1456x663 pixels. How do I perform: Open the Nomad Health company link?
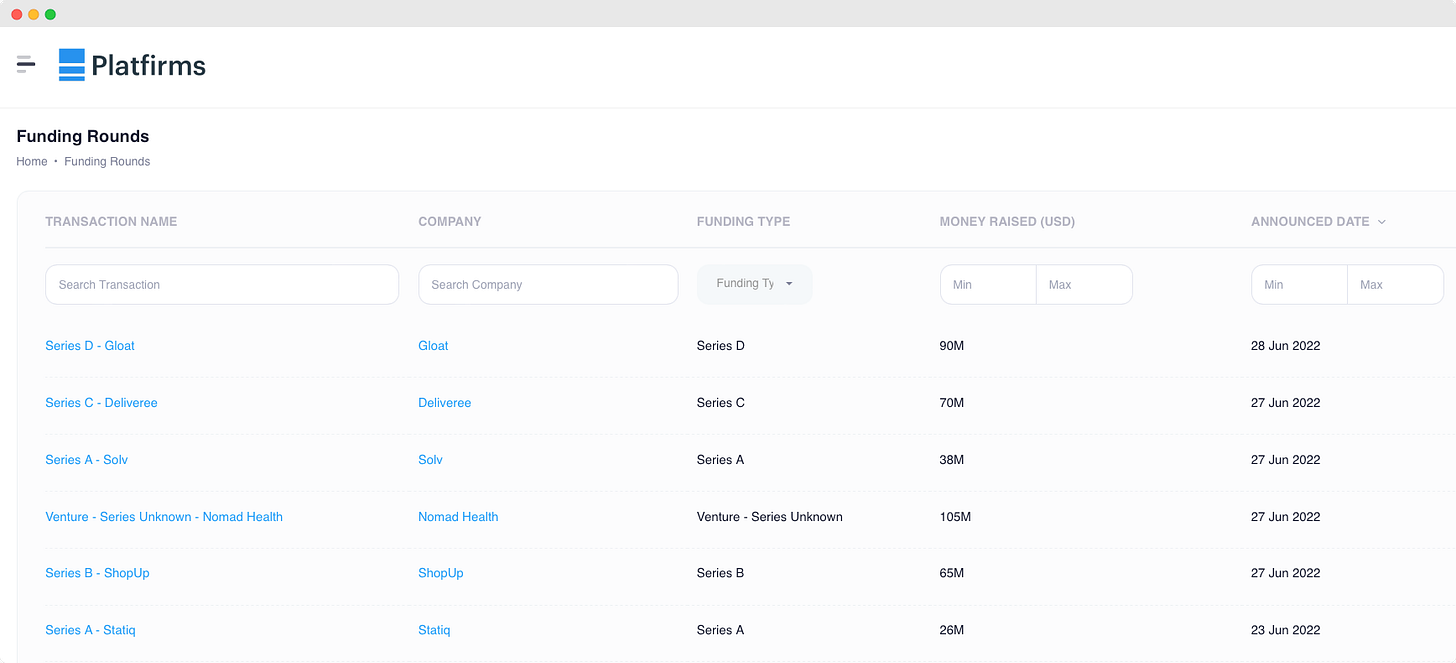[458, 517]
